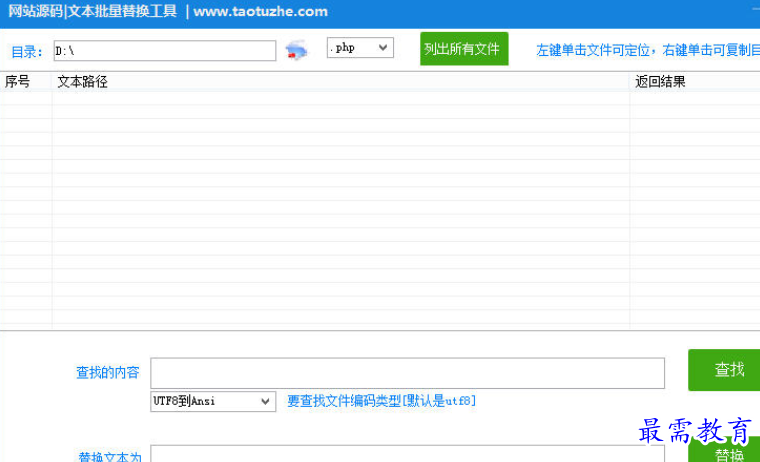Focus the 替换文本为 replacement input field
This screenshot has width=760, height=462.
pyautogui.click(x=407, y=454)
